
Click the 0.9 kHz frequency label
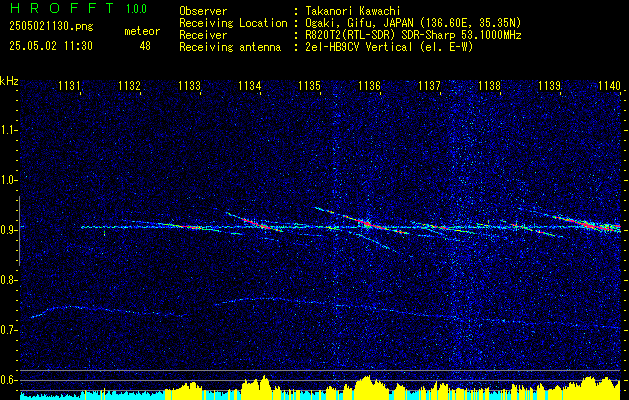8,230
